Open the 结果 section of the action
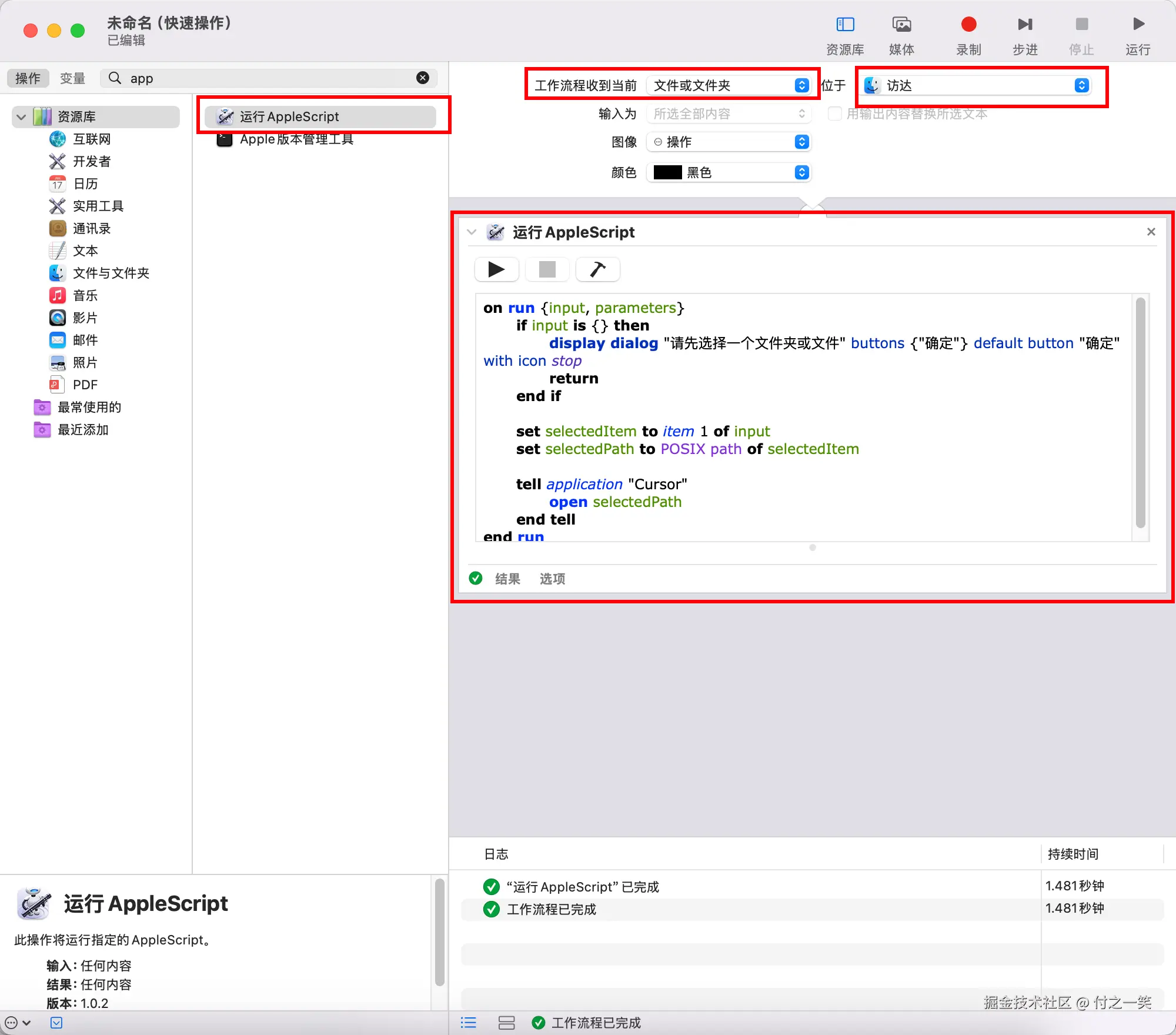 pyautogui.click(x=507, y=579)
